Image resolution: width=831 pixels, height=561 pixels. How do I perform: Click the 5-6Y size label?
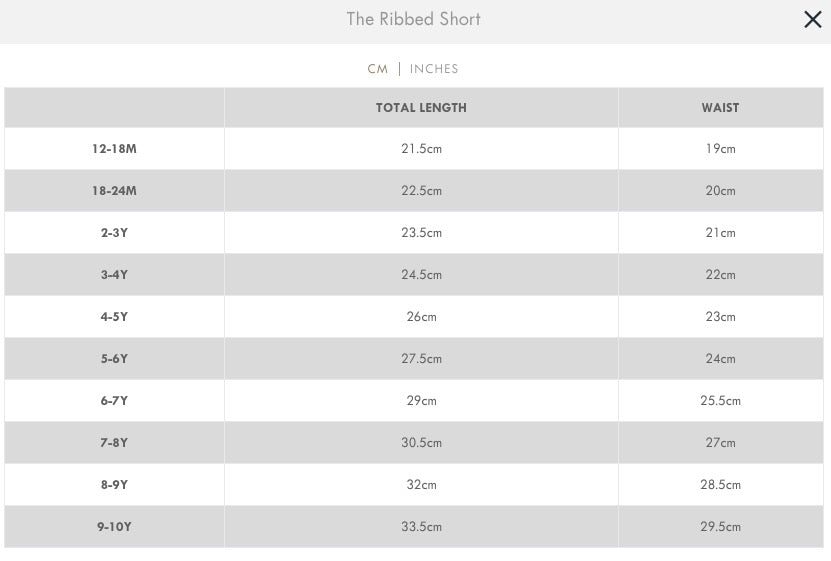coord(114,359)
